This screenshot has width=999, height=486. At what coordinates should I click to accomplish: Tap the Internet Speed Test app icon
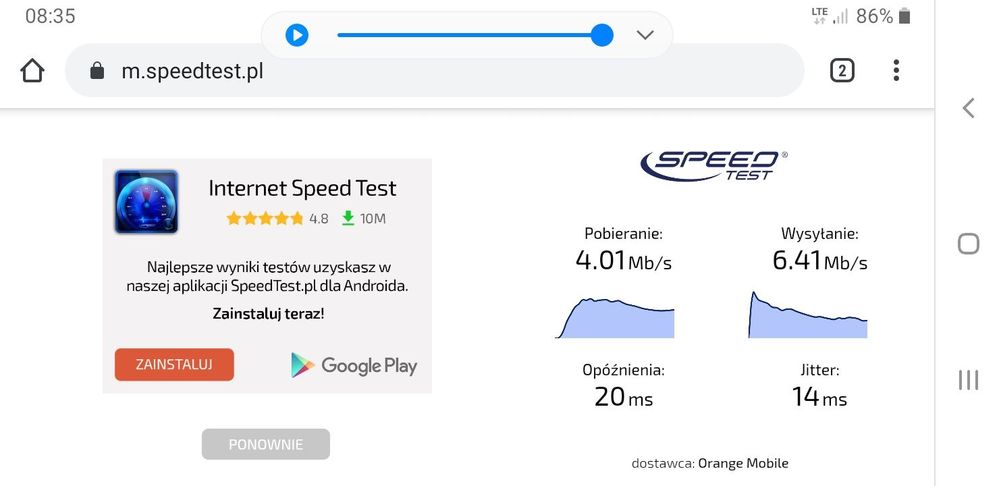click(146, 202)
